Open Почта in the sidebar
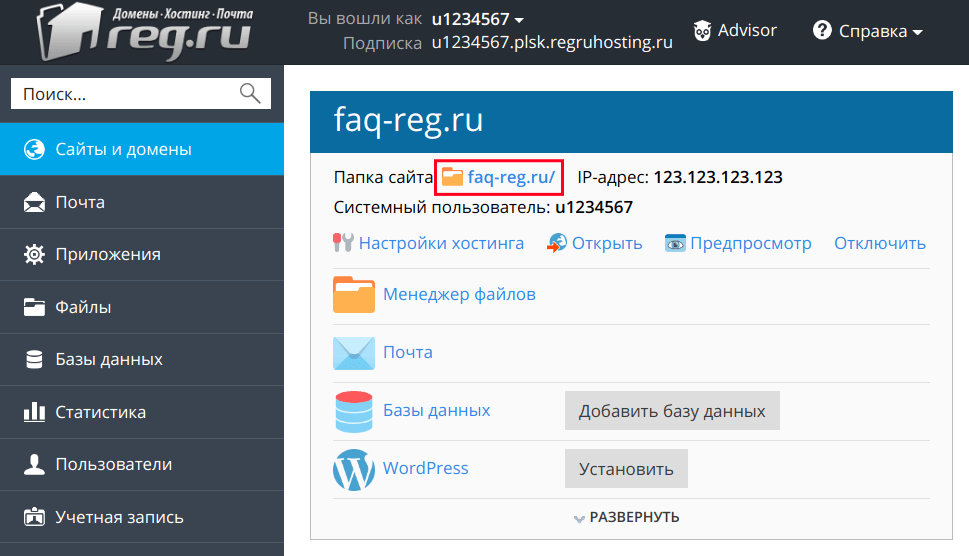Screen dimensions: 969x556 click(x=142, y=202)
